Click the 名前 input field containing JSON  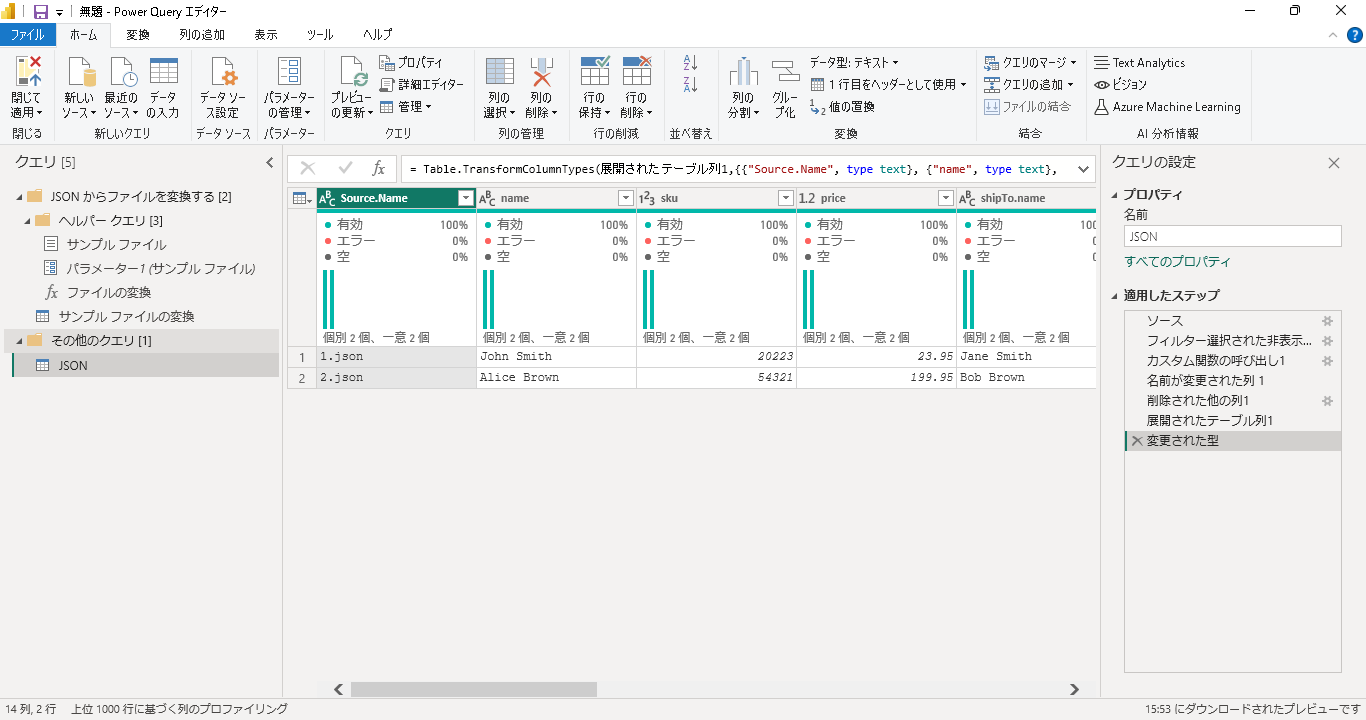(x=1232, y=237)
